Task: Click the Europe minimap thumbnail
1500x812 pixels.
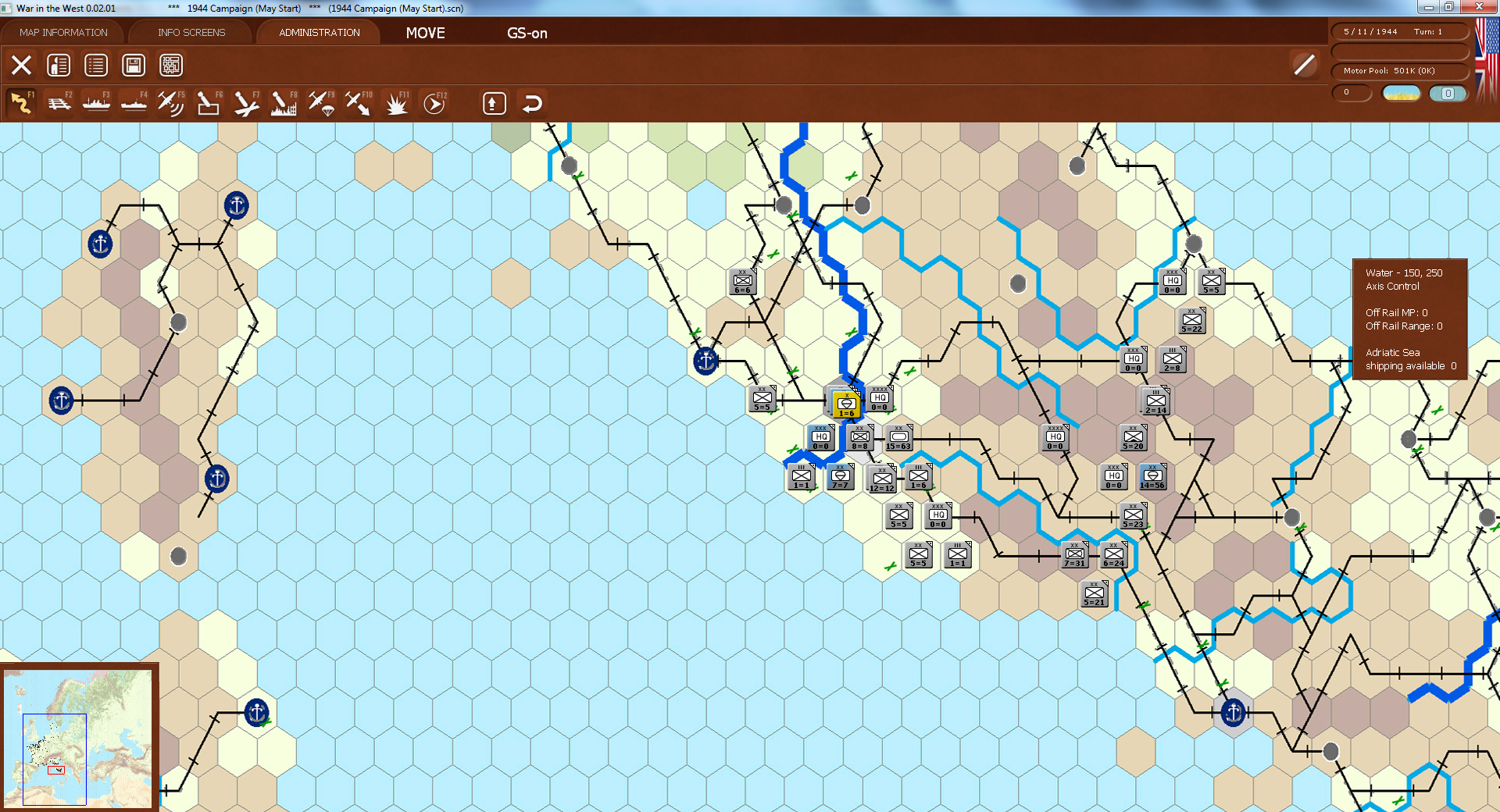Action: click(x=78, y=737)
